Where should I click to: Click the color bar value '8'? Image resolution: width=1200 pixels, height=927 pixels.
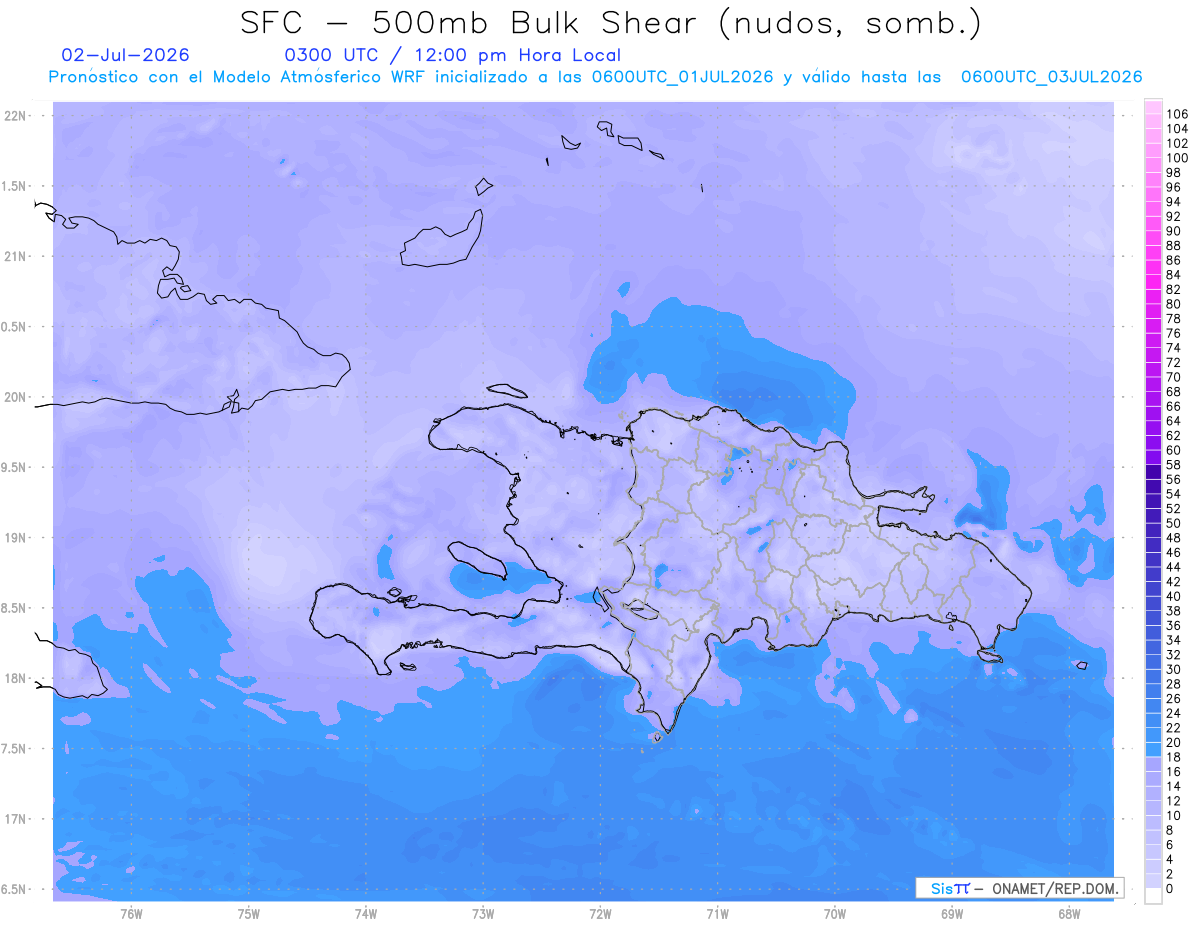click(x=1170, y=830)
